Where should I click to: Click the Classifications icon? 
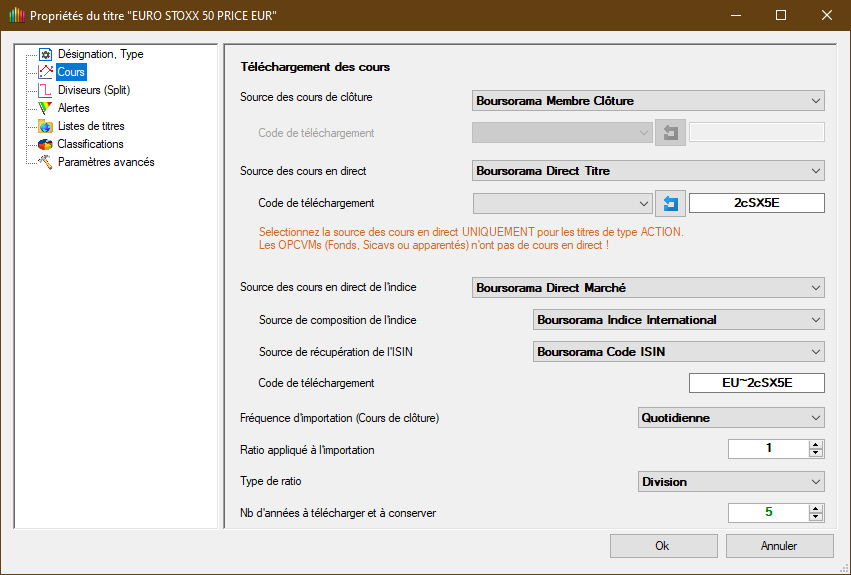[45, 144]
